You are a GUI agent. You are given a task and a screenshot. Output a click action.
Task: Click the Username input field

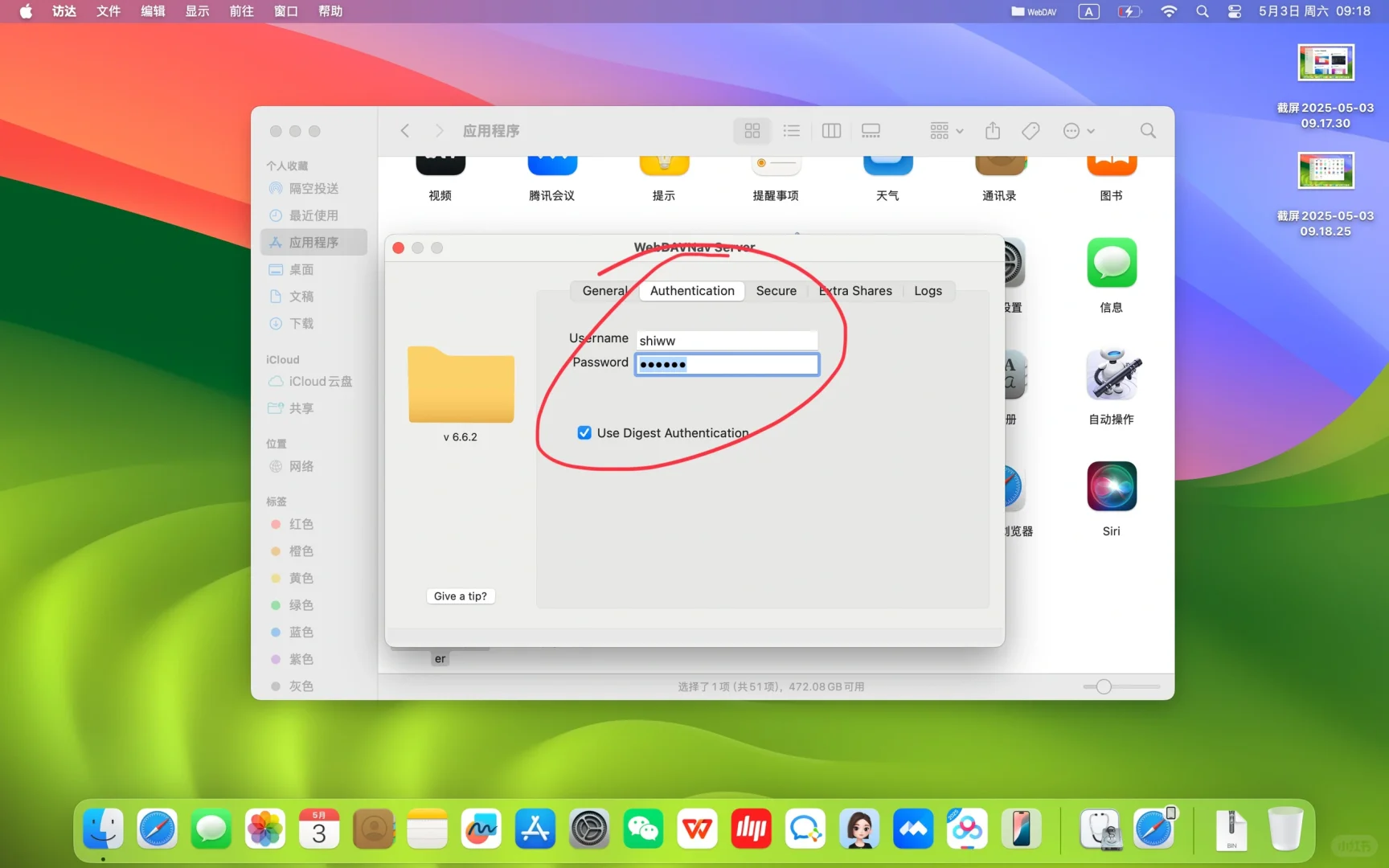(727, 341)
